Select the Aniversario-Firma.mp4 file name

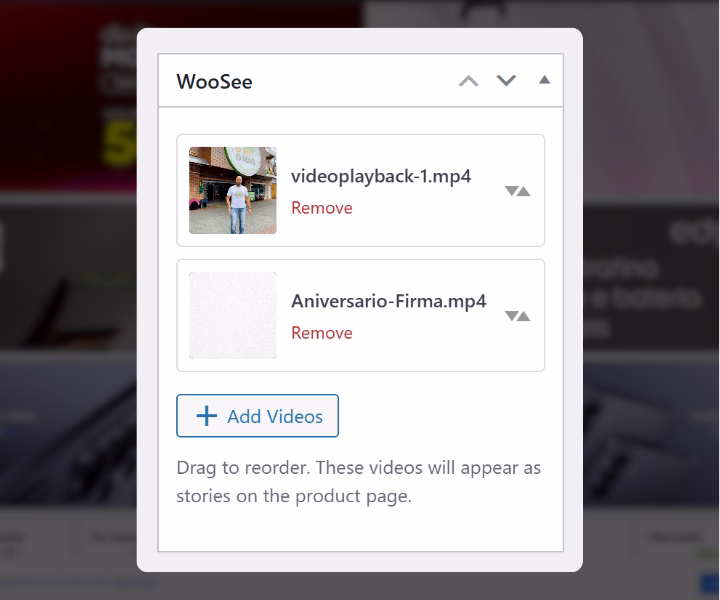coord(388,301)
